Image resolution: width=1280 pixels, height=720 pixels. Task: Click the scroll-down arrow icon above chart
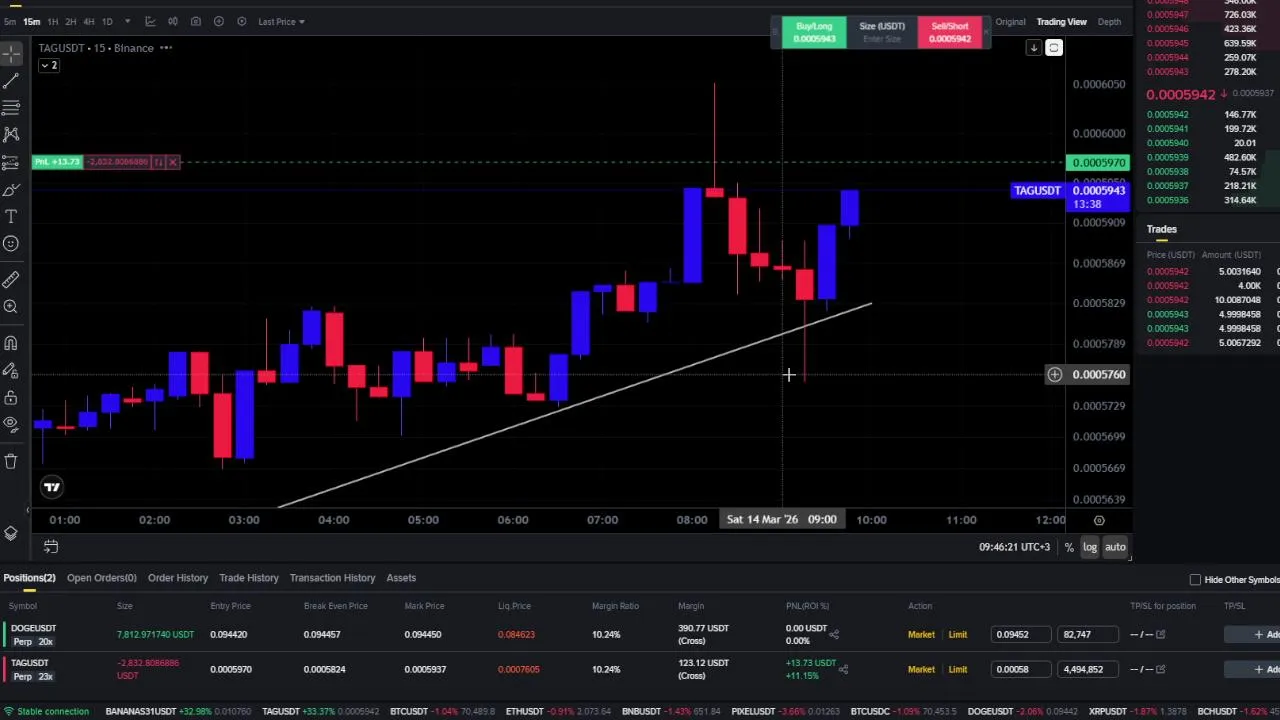pyautogui.click(x=1034, y=48)
